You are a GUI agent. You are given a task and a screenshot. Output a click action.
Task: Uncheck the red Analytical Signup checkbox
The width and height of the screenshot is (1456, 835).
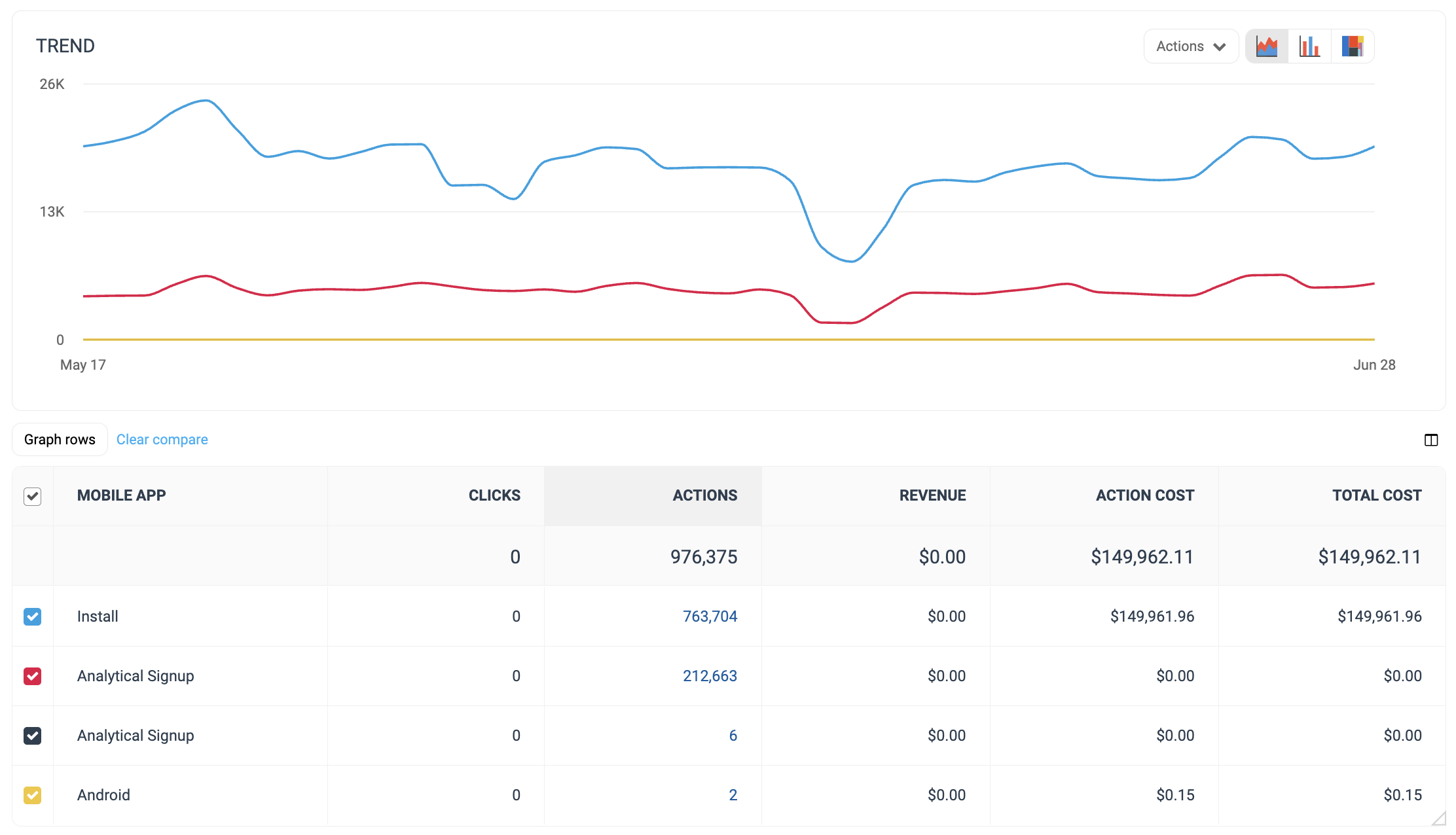tap(33, 676)
